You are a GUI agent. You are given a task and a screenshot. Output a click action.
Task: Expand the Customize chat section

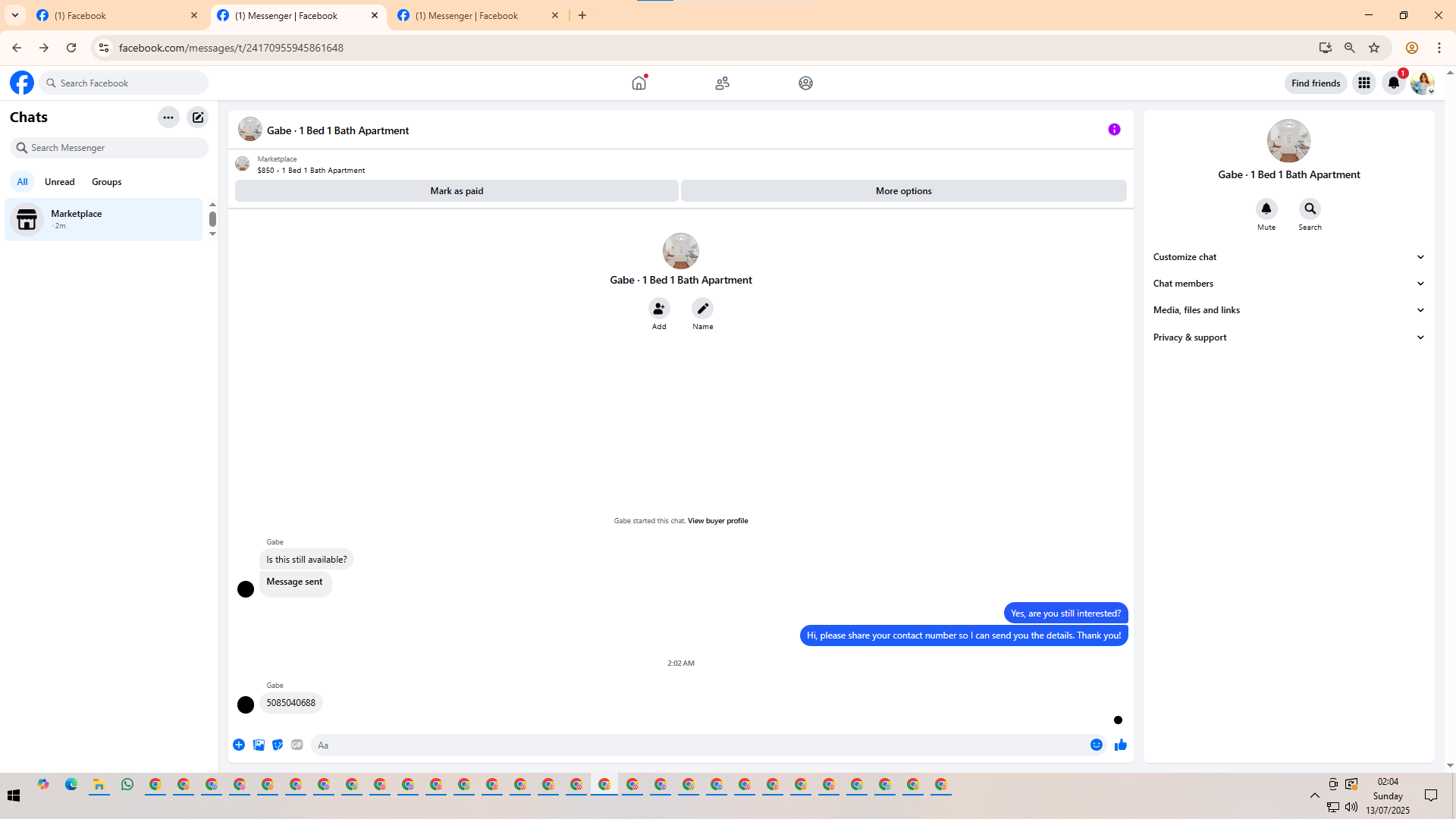click(1288, 257)
